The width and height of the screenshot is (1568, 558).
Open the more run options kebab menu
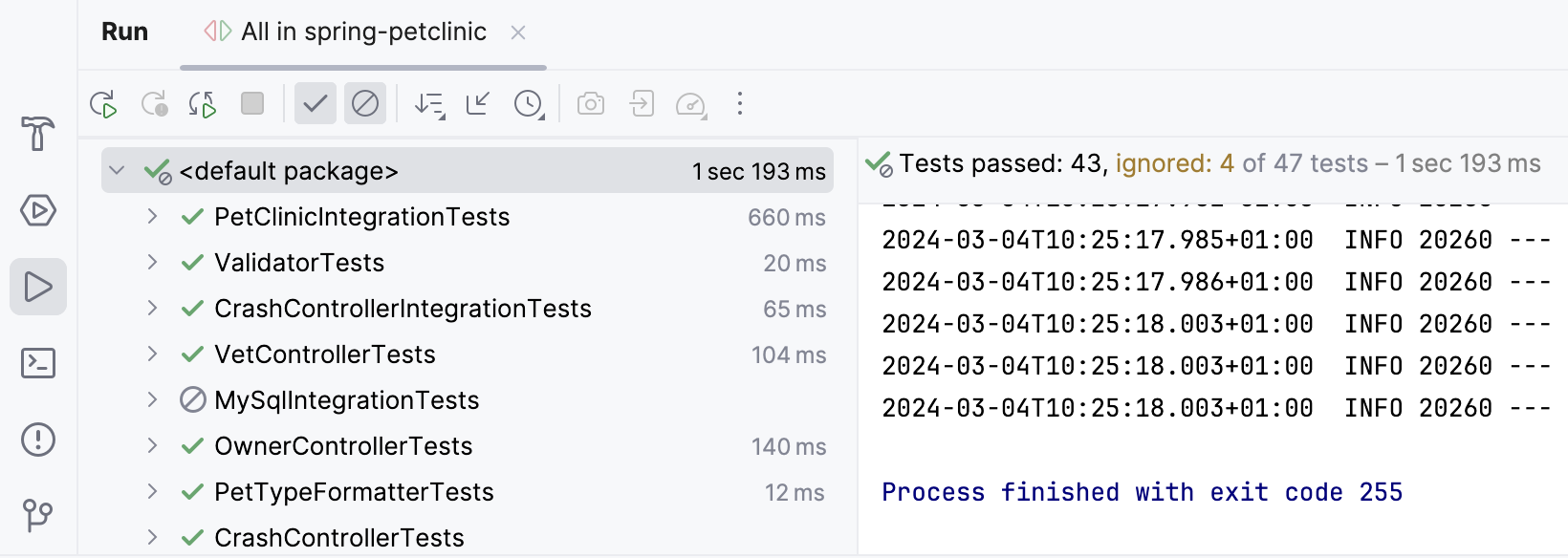[740, 104]
